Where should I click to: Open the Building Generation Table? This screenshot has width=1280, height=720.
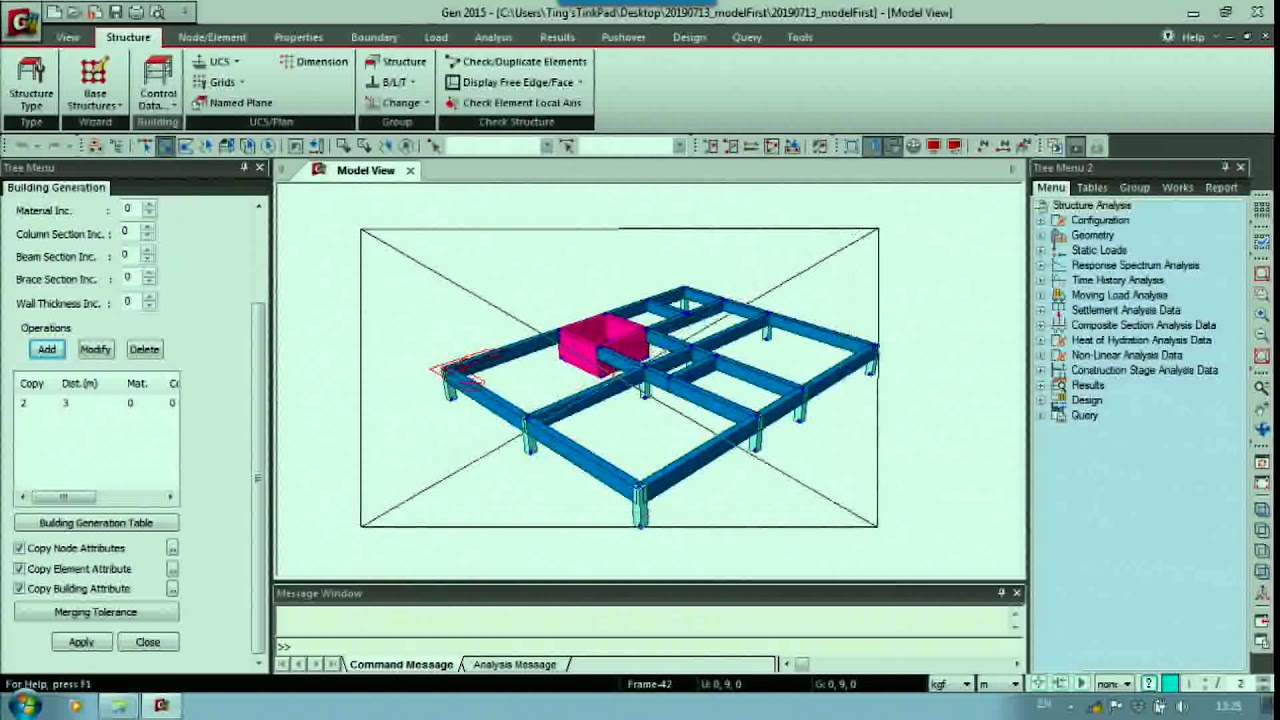point(96,523)
